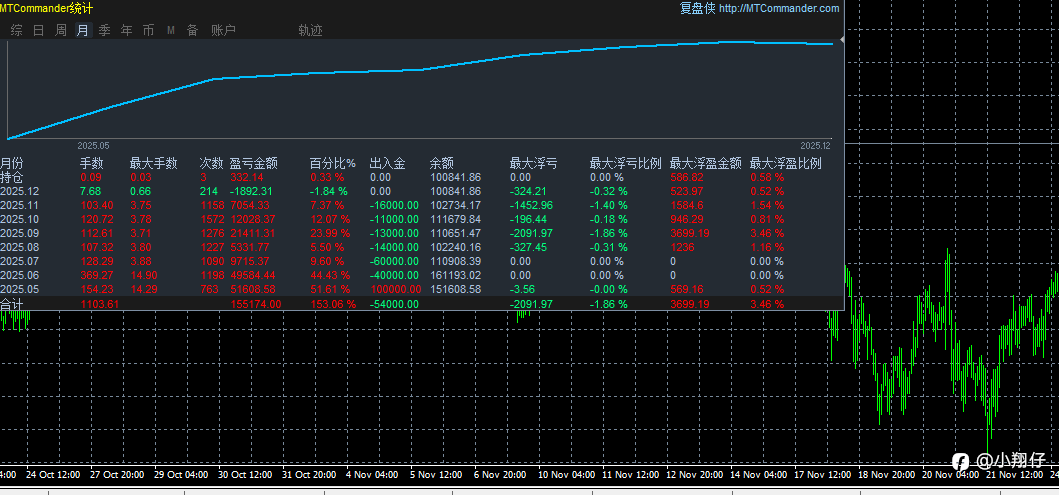Open the 轨迹 track tab

pyautogui.click(x=310, y=30)
